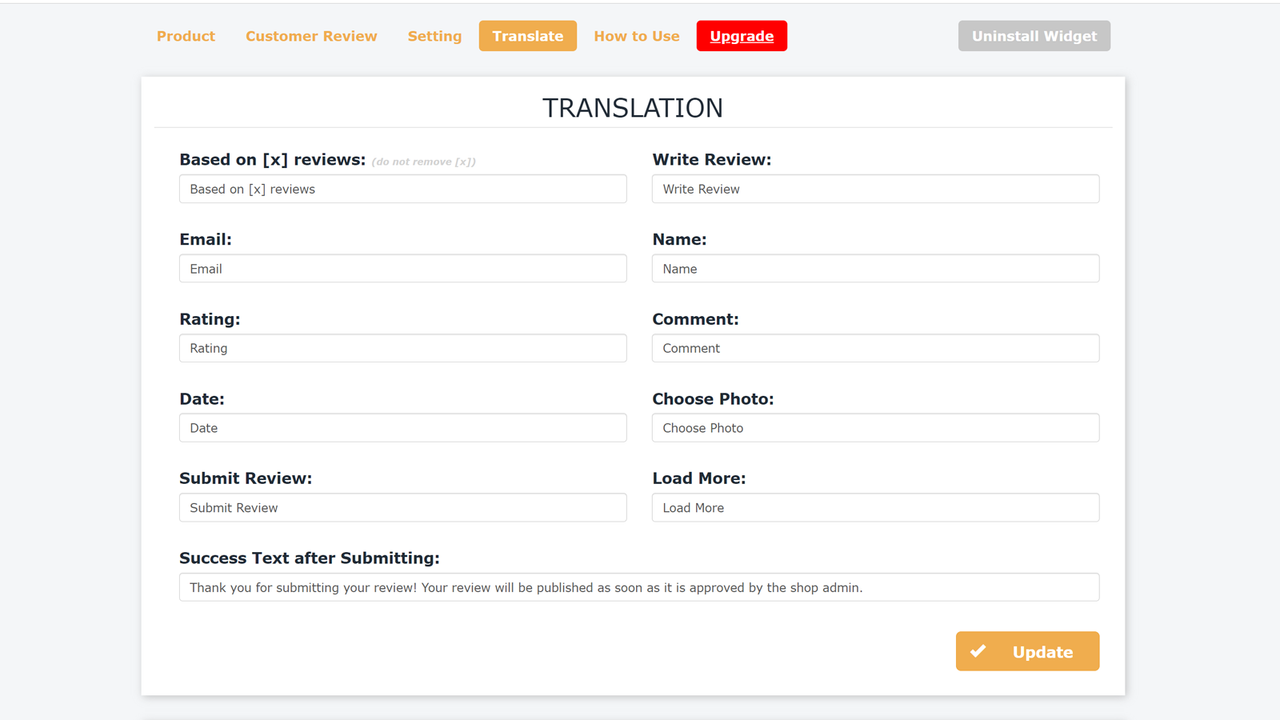Screen dimensions: 1280x720
Task: Open the Setting tab
Action: [x=434, y=35]
